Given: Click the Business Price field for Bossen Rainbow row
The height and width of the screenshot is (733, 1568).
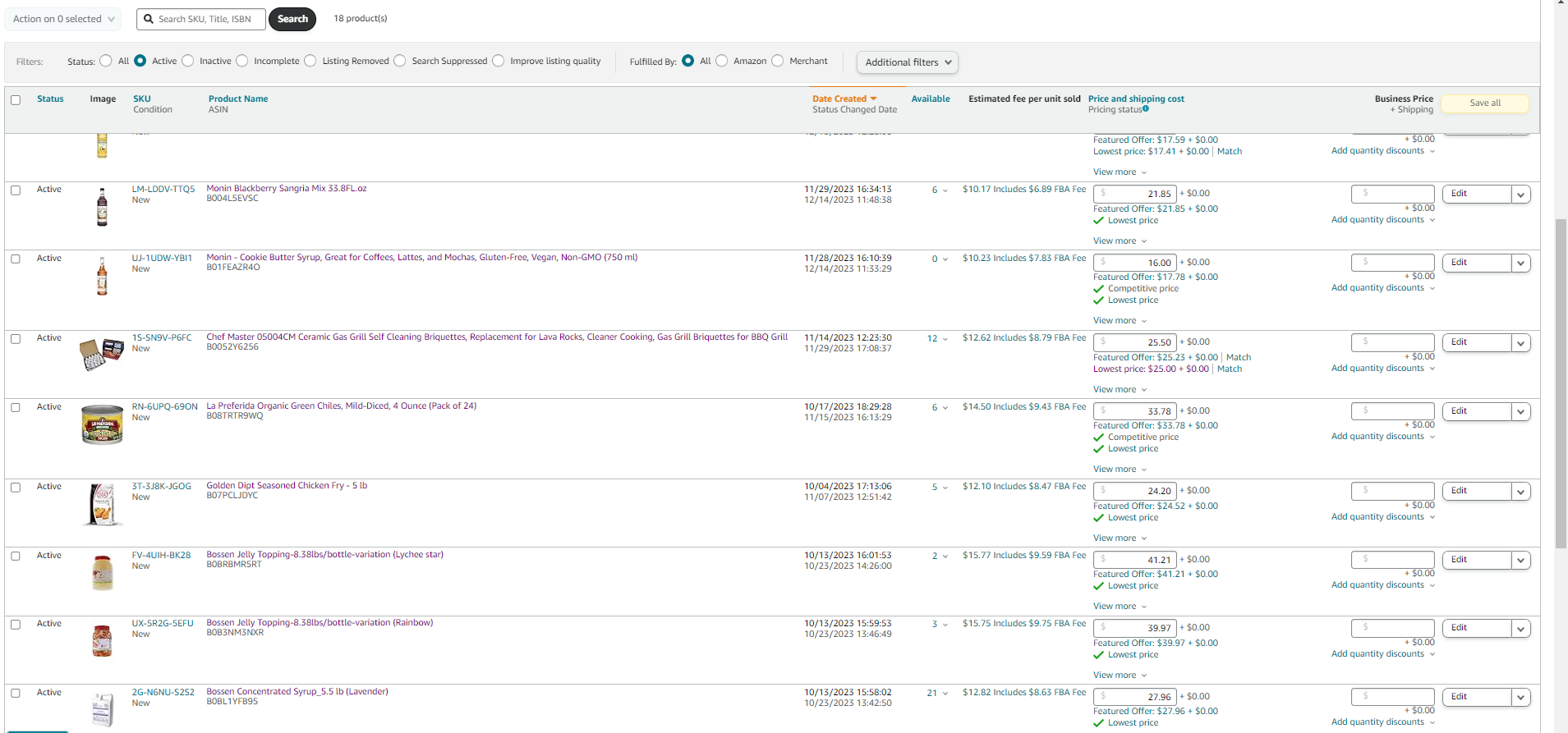Looking at the screenshot, I should [1393, 629].
